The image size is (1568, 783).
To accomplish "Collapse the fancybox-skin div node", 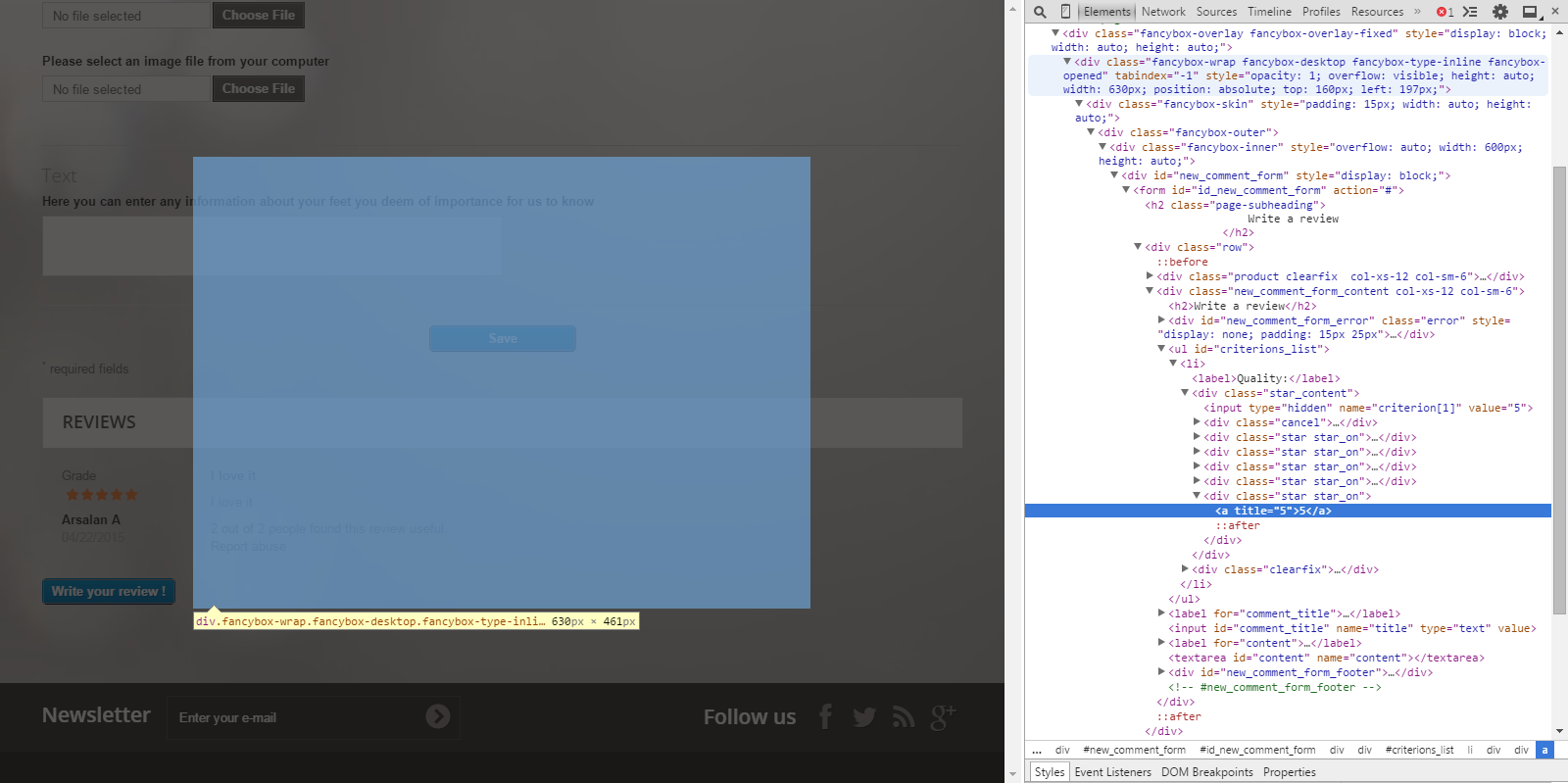I will click(x=1079, y=104).
